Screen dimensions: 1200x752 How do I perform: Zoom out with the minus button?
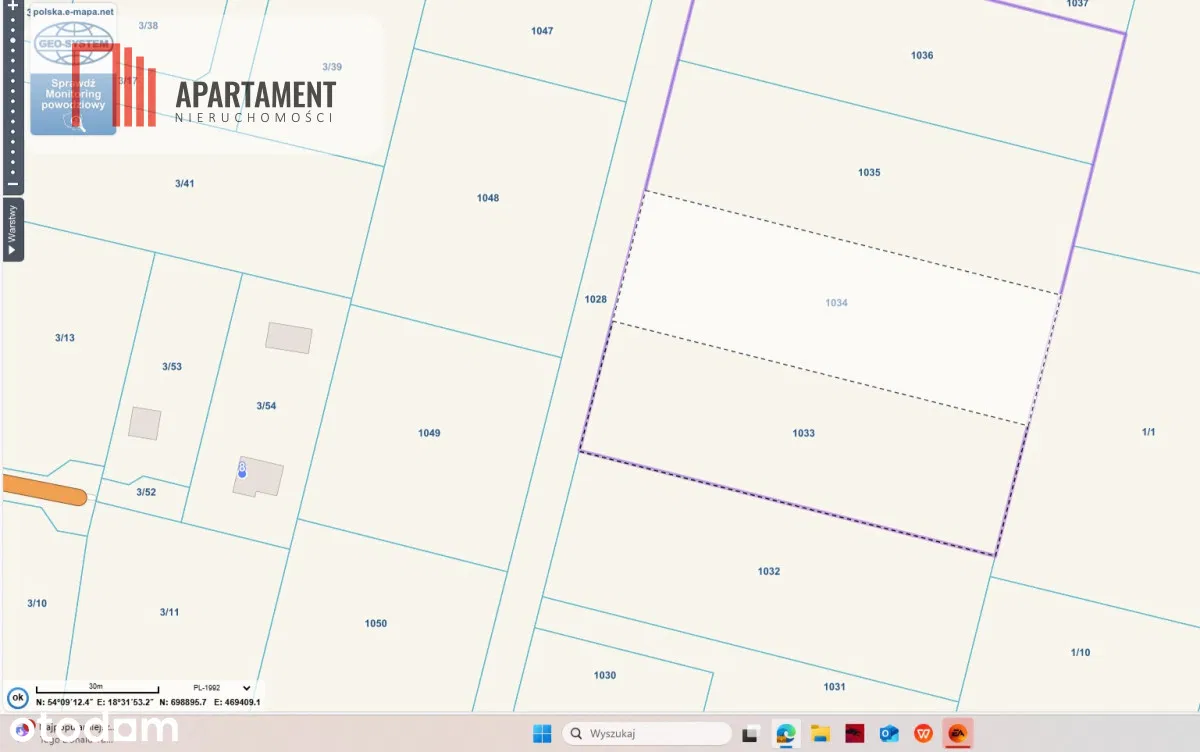coord(12,184)
